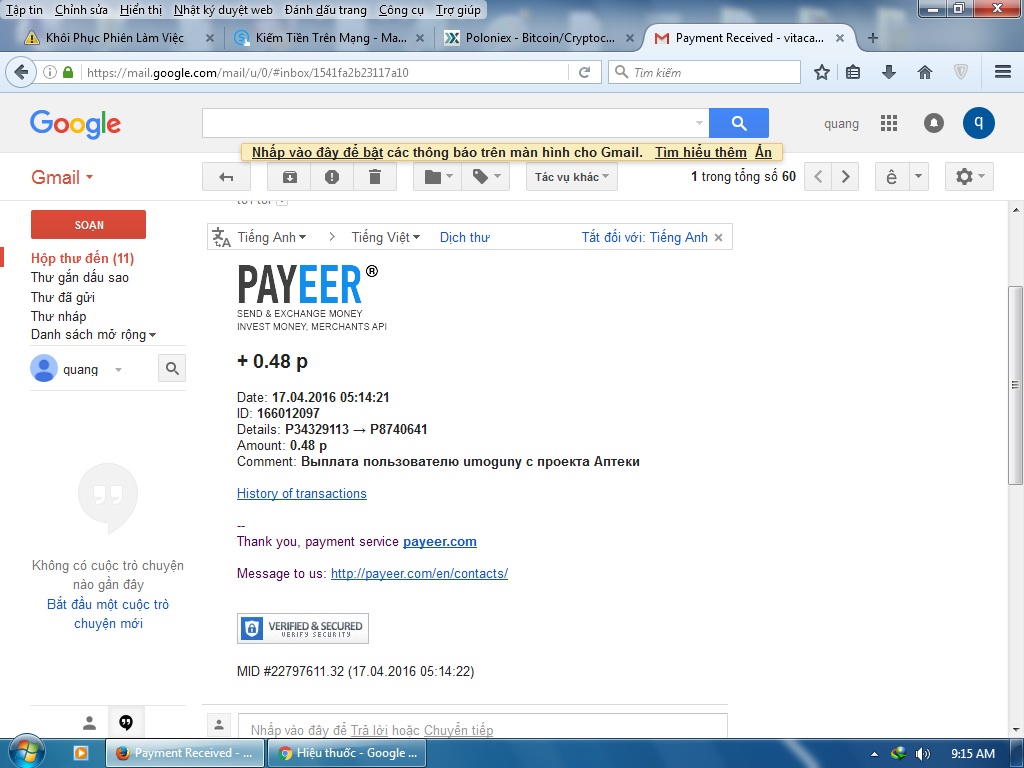Click the page vertical scrollbar thumb

[1015, 385]
